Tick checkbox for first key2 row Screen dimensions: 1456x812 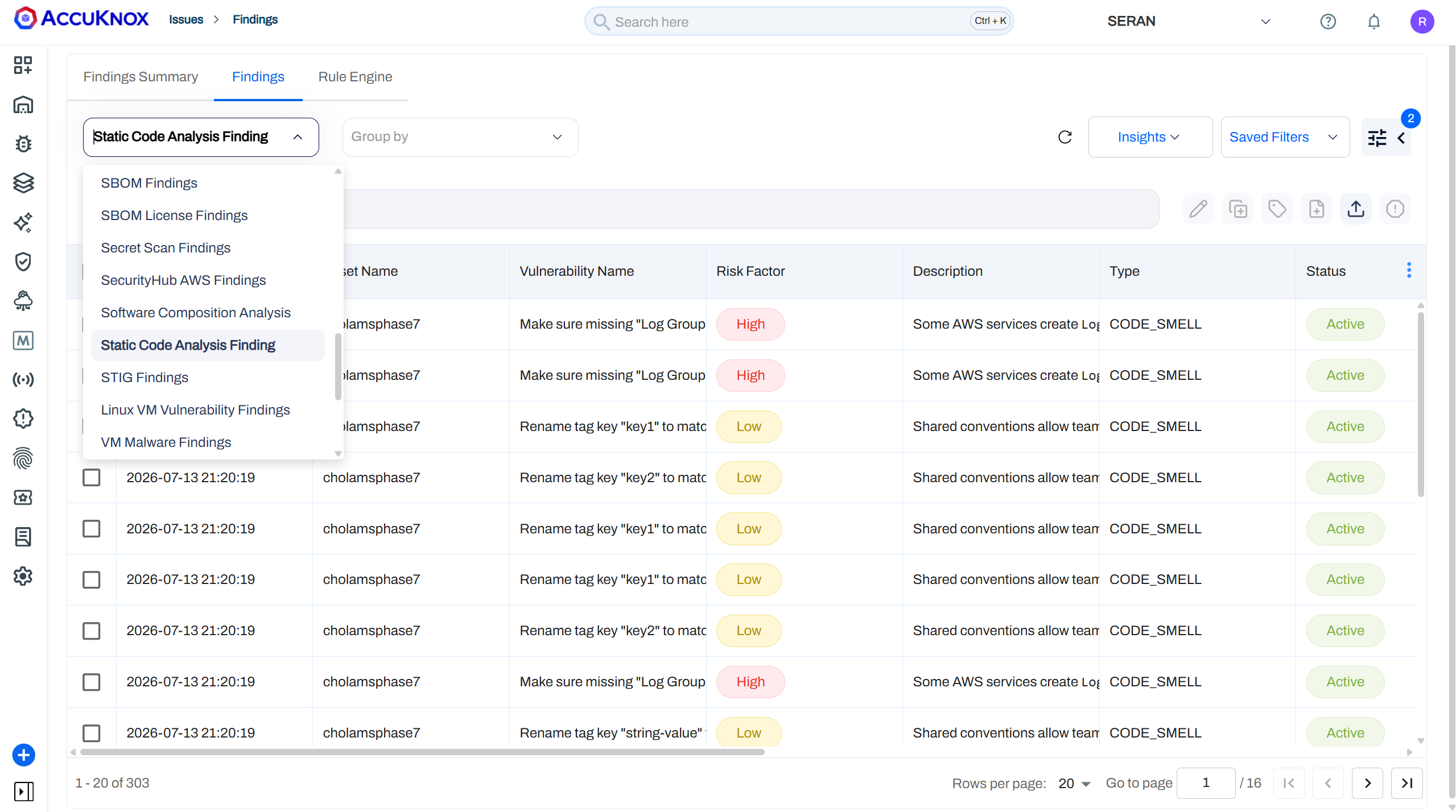[x=91, y=478]
